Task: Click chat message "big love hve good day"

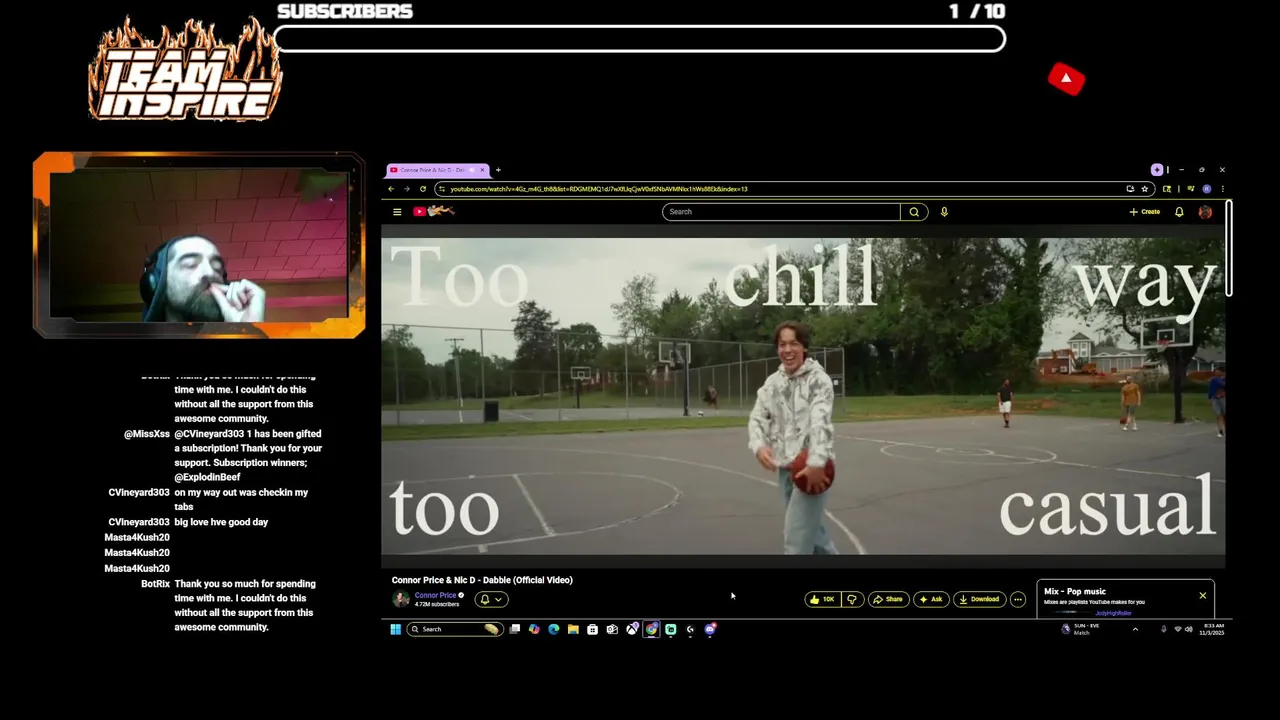Action: (221, 522)
